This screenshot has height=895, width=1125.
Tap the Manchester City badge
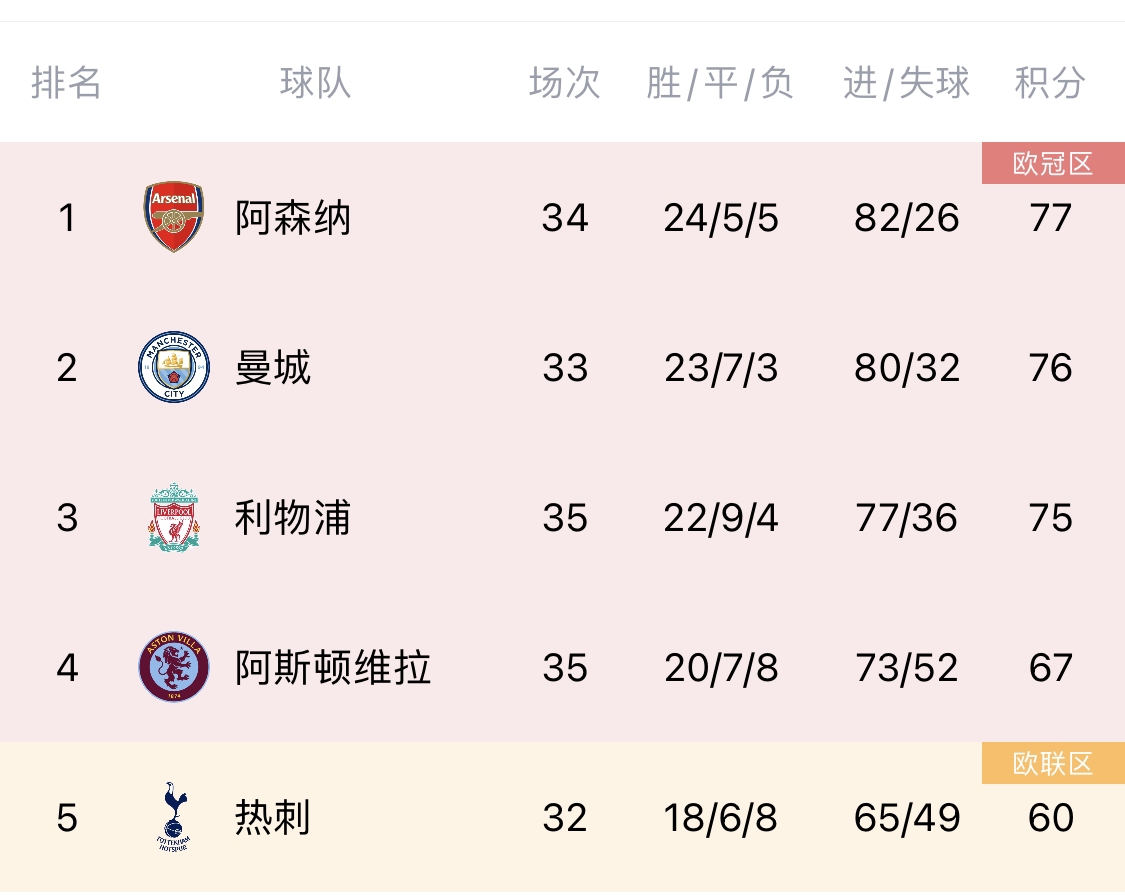tap(174, 367)
